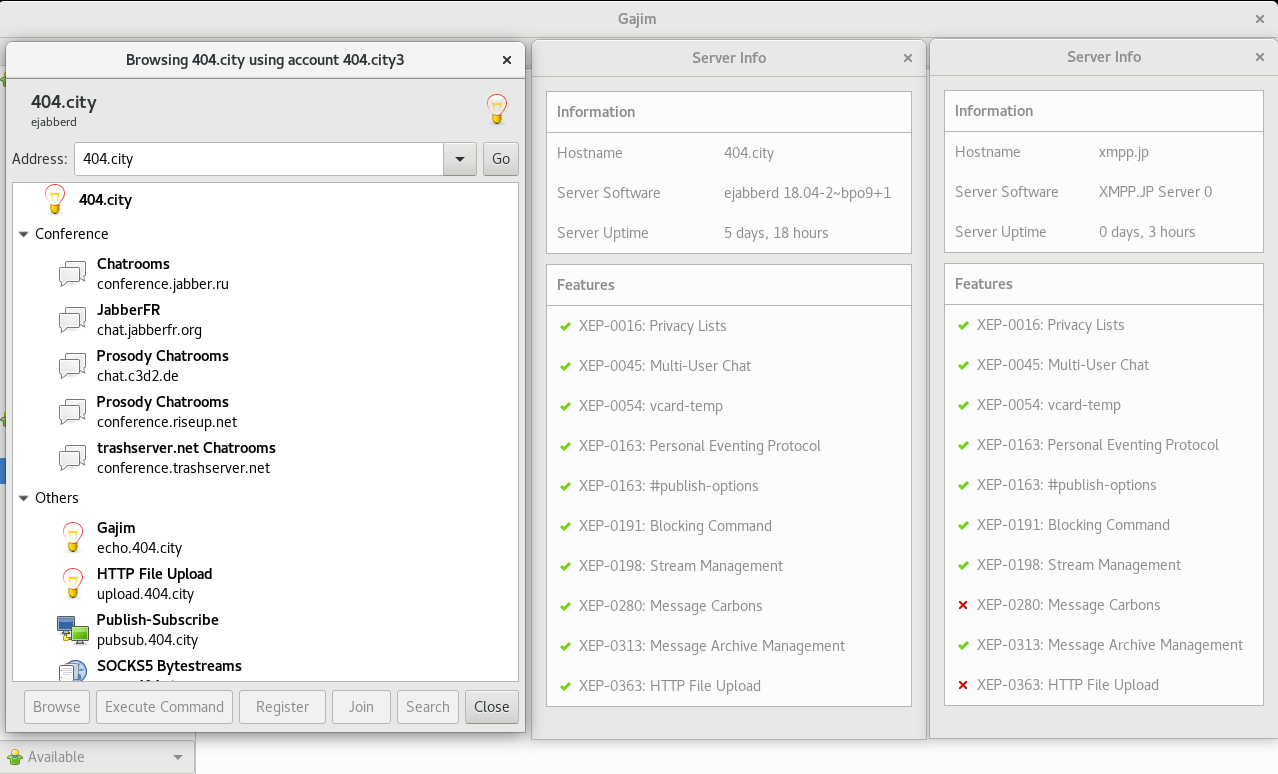Select the 404.city root tree item
The image size is (1278, 774).
105,200
